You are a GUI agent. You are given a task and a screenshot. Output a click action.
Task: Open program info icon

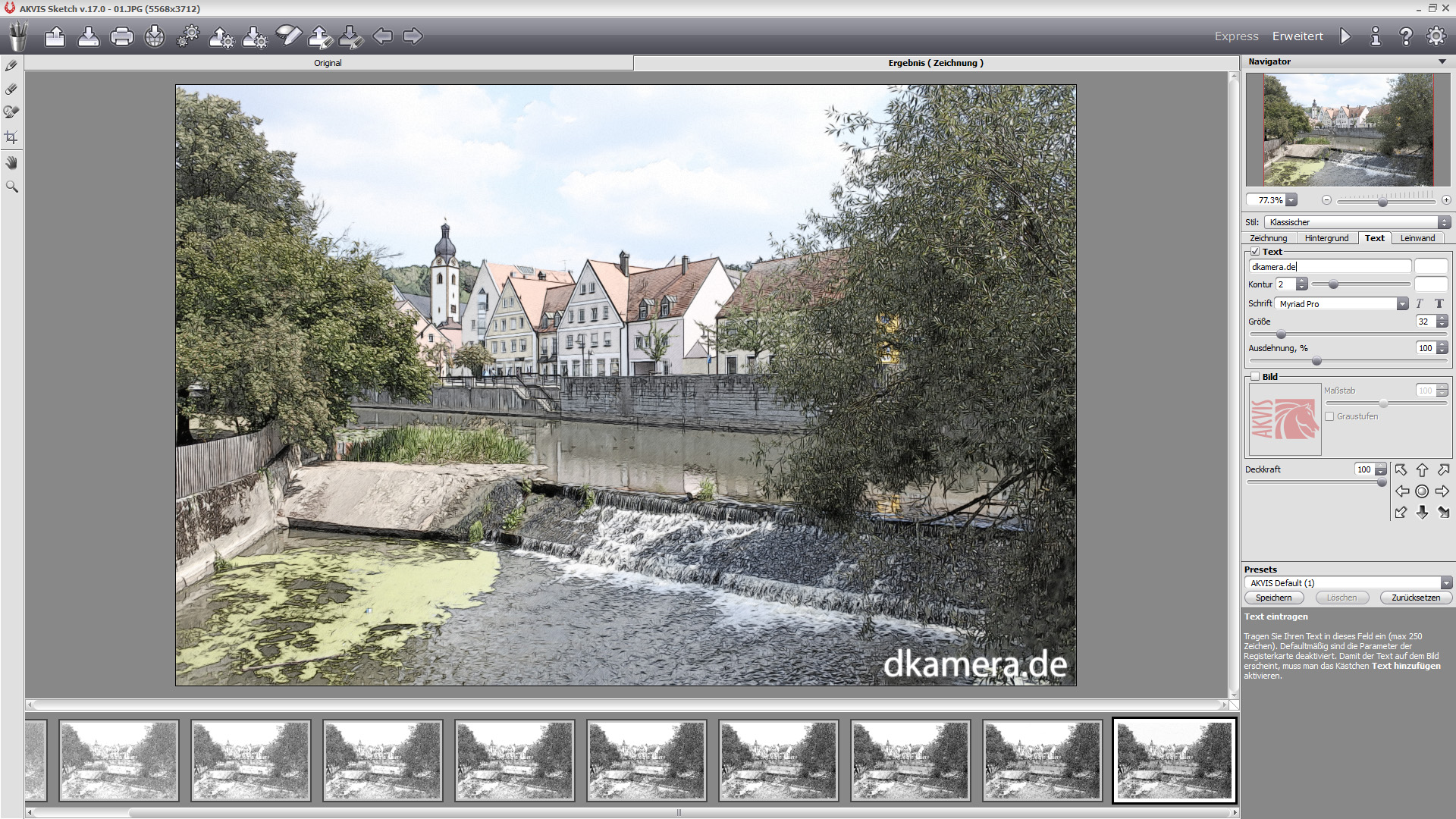click(1376, 36)
